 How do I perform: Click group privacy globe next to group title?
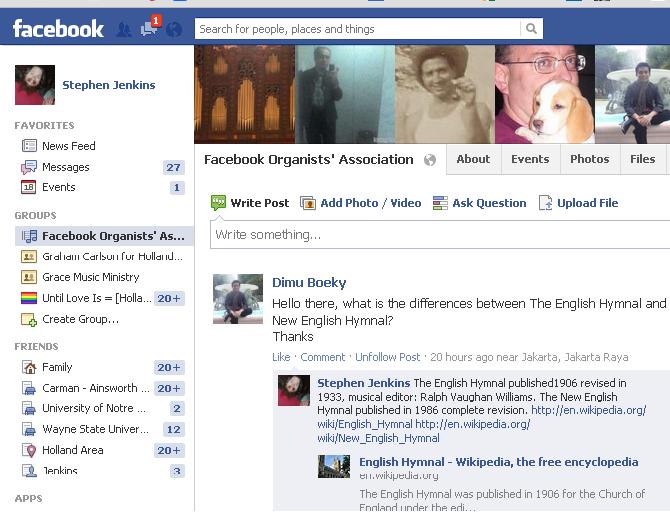click(430, 160)
